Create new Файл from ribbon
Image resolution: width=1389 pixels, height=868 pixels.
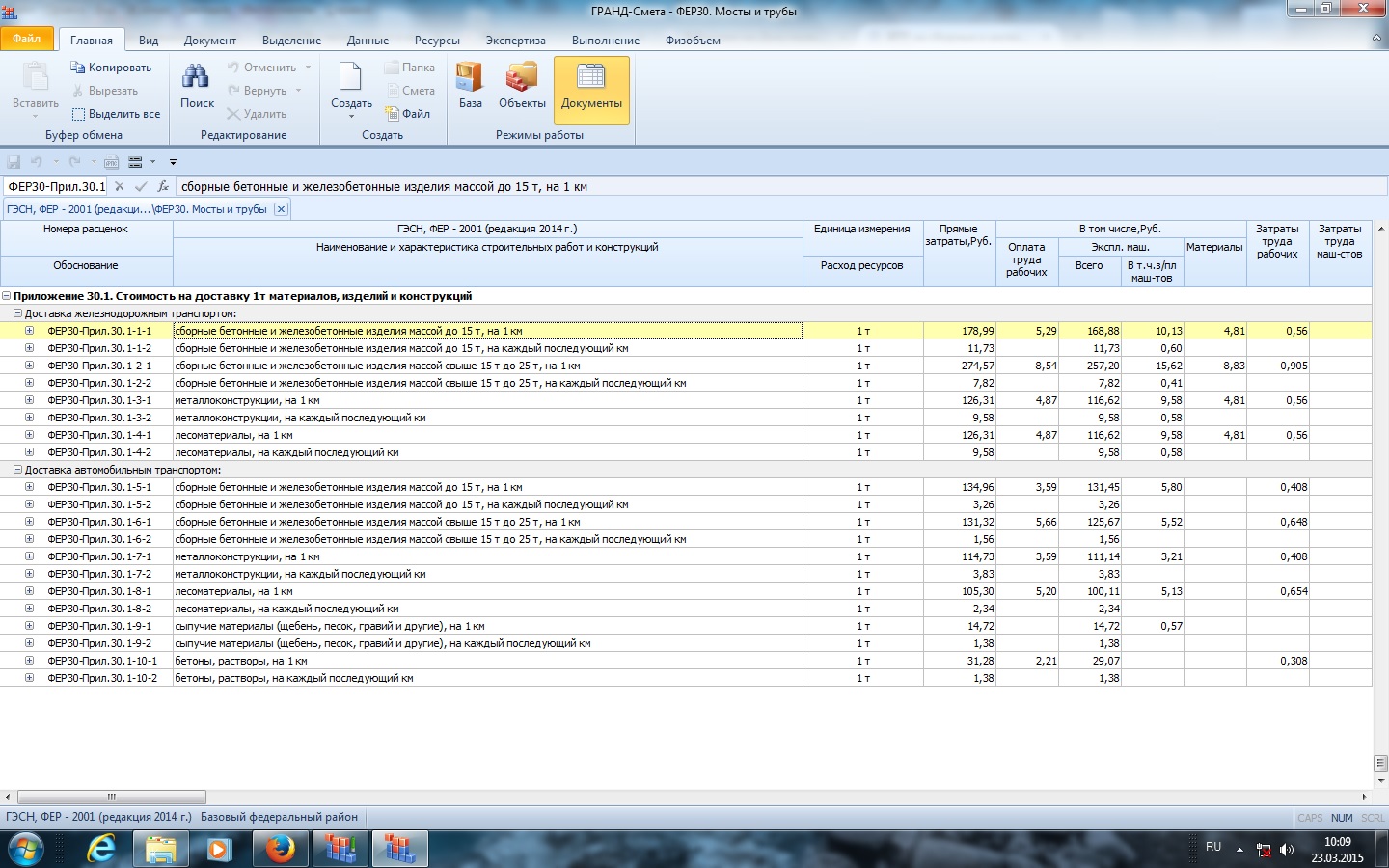(408, 114)
